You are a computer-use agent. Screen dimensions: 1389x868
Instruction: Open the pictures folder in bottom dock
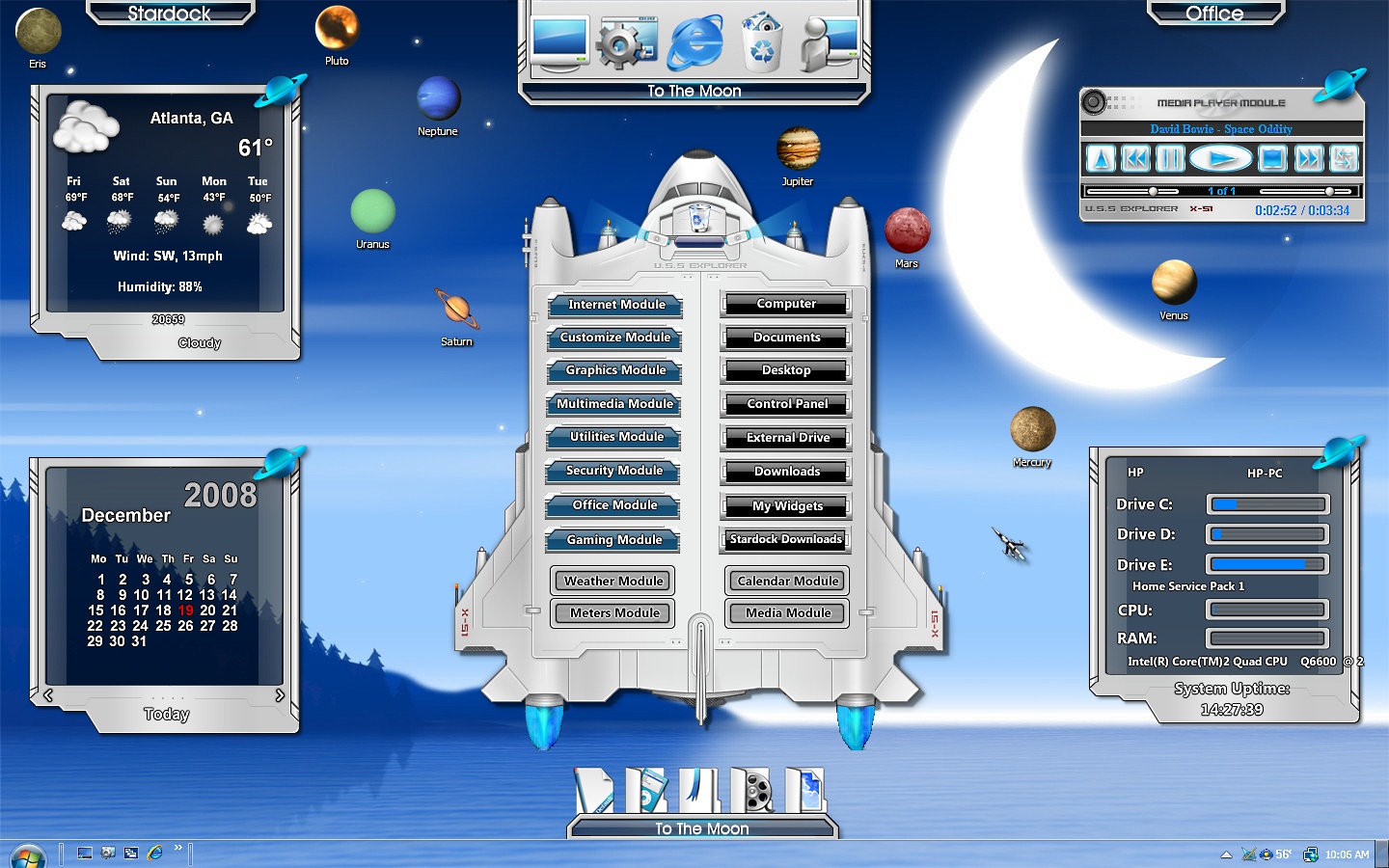pyautogui.click(x=804, y=791)
